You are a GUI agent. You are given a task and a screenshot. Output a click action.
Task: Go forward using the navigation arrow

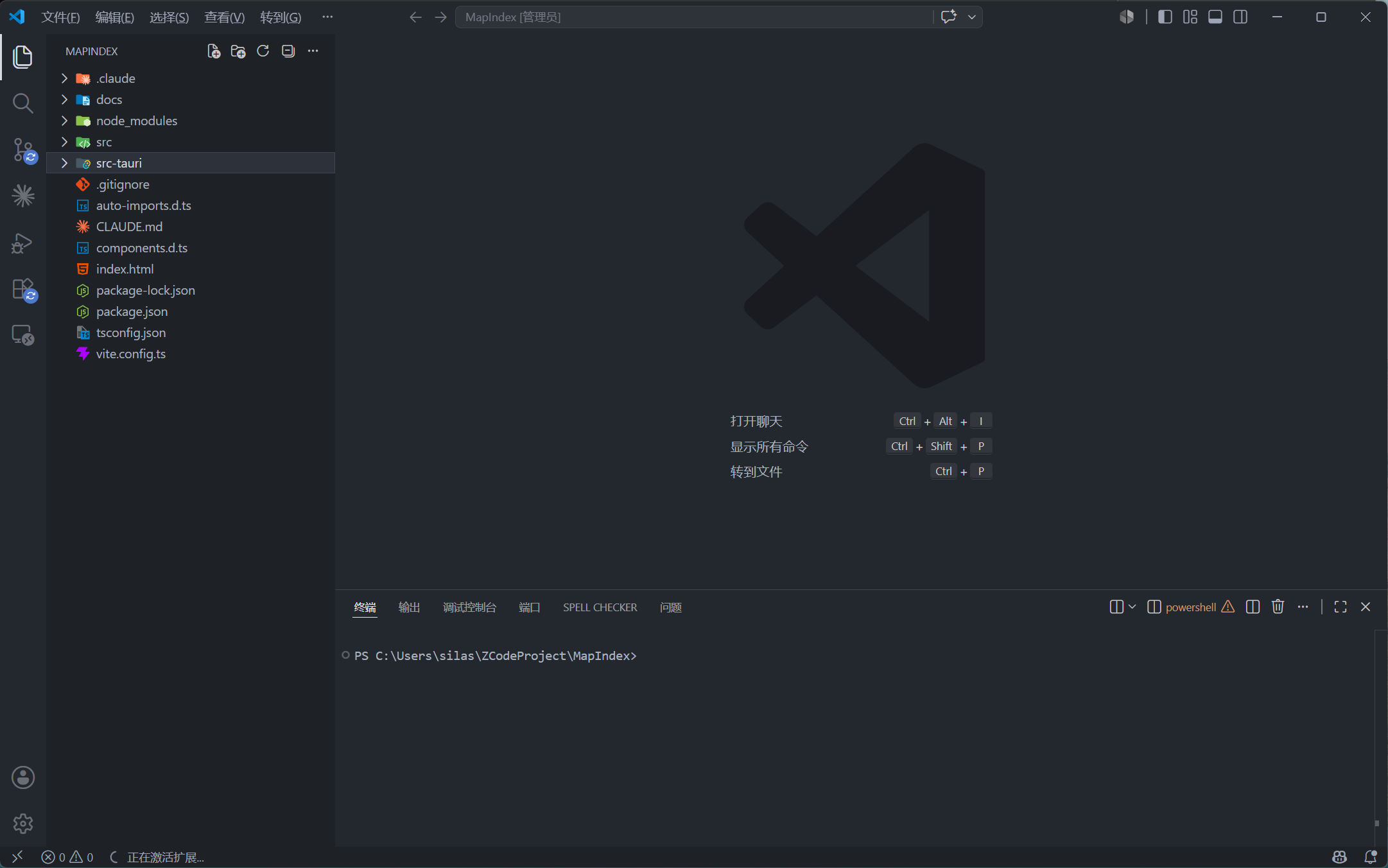tap(440, 17)
